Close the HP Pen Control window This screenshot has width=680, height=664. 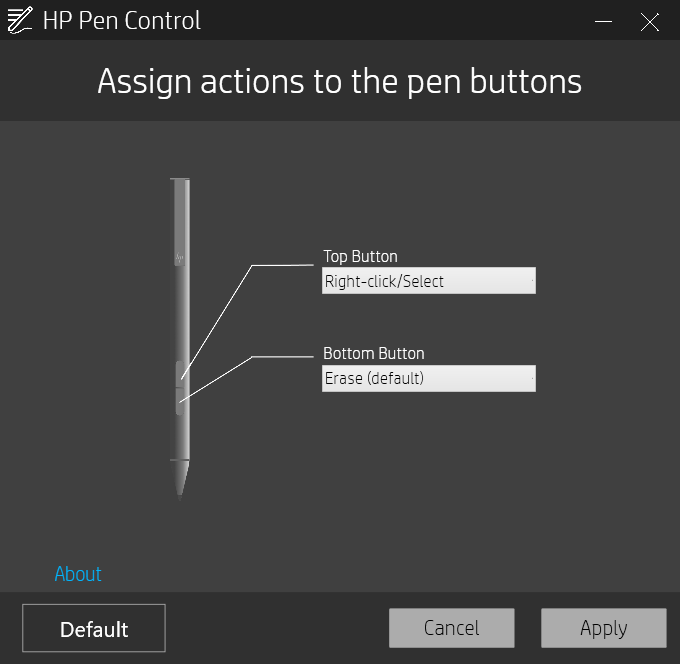650,21
